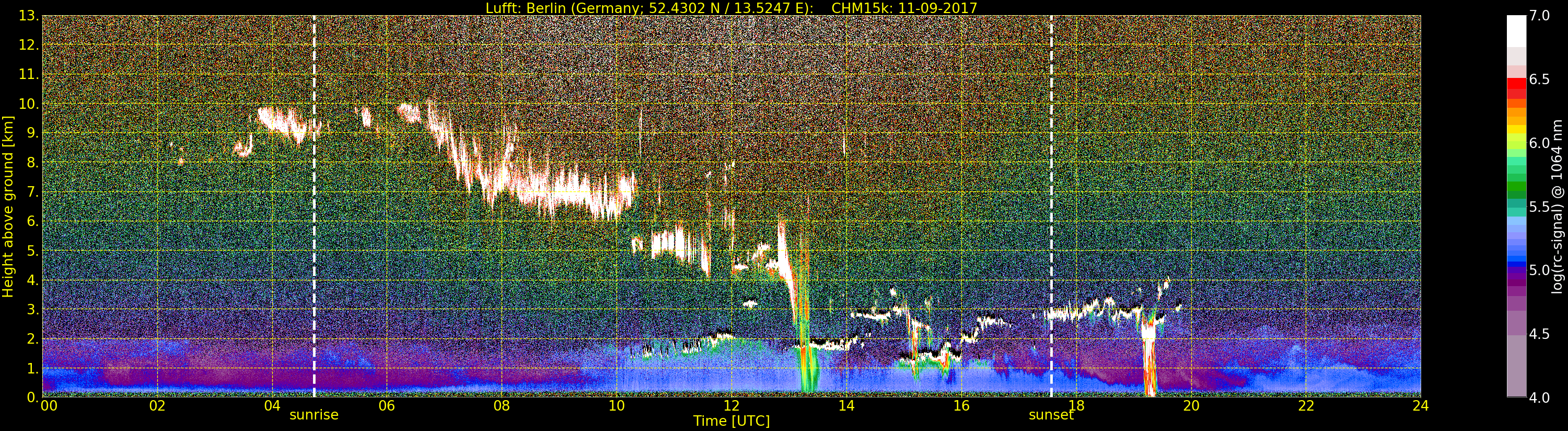
Task: Select the colorbar value "4.5"
Action: click(x=1539, y=334)
